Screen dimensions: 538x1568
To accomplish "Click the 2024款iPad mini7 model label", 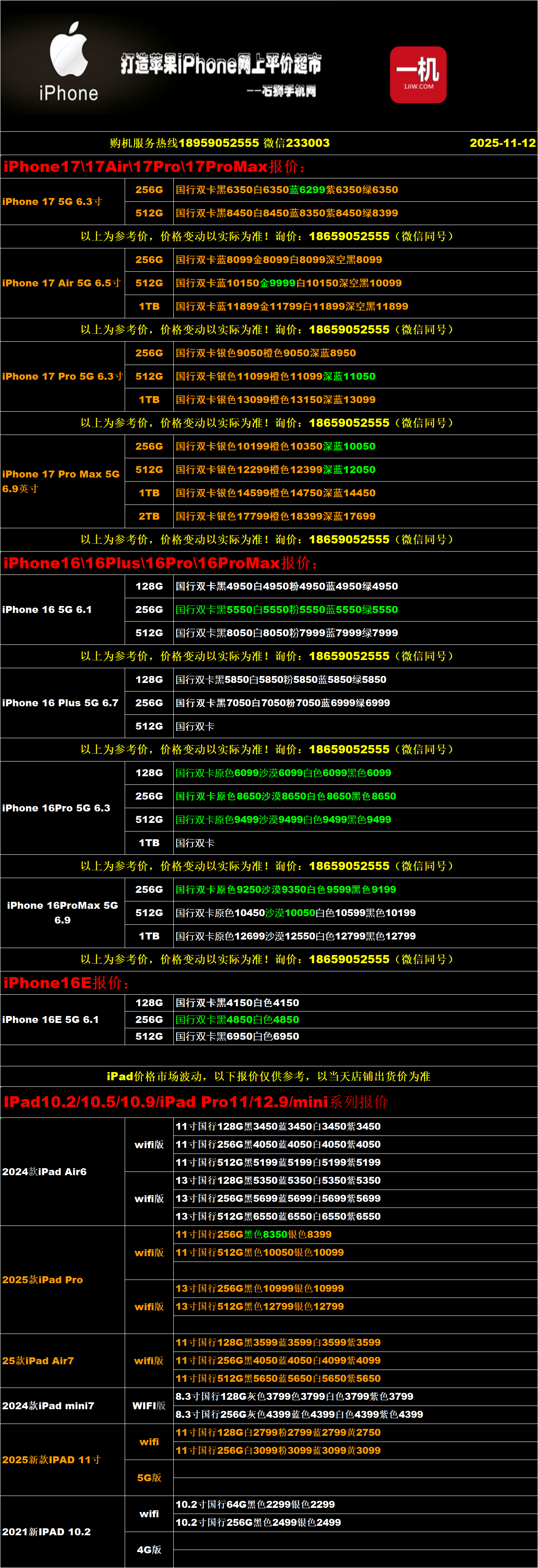I will pos(48,1406).
